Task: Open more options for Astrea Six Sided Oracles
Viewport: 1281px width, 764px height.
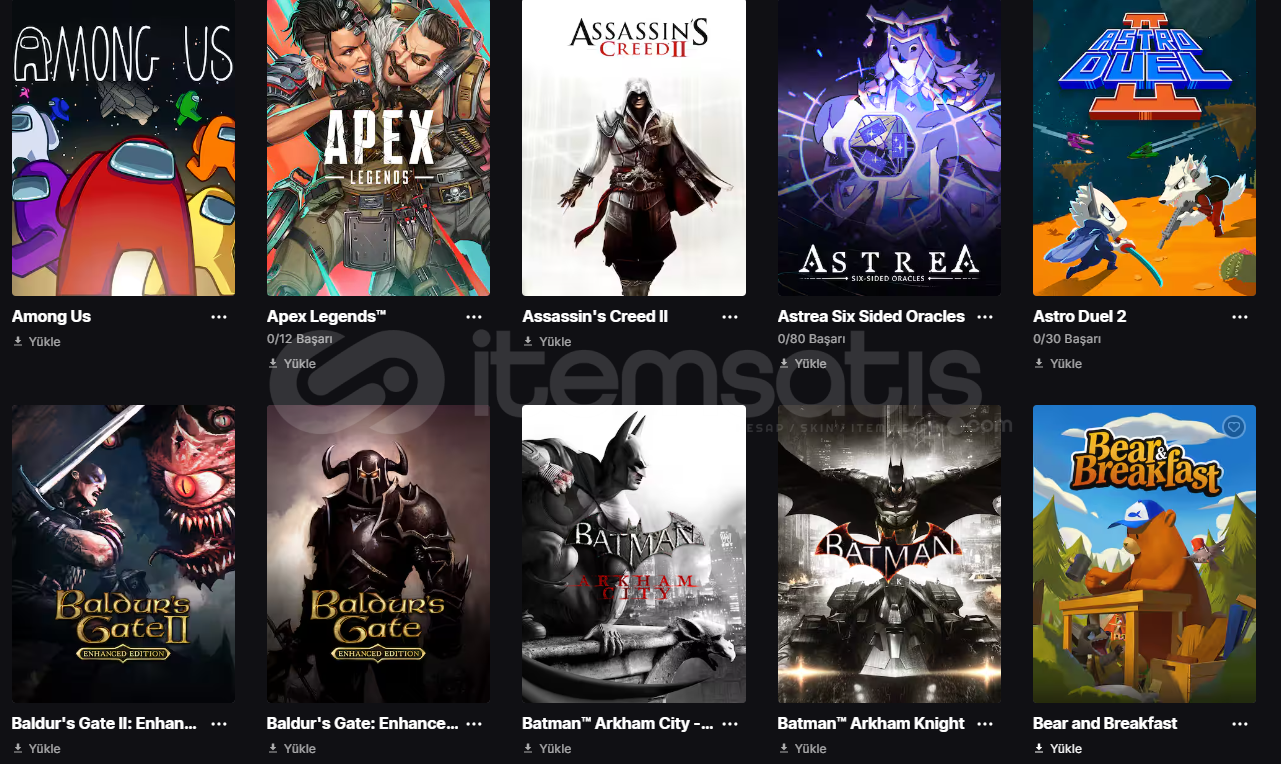Action: (985, 317)
